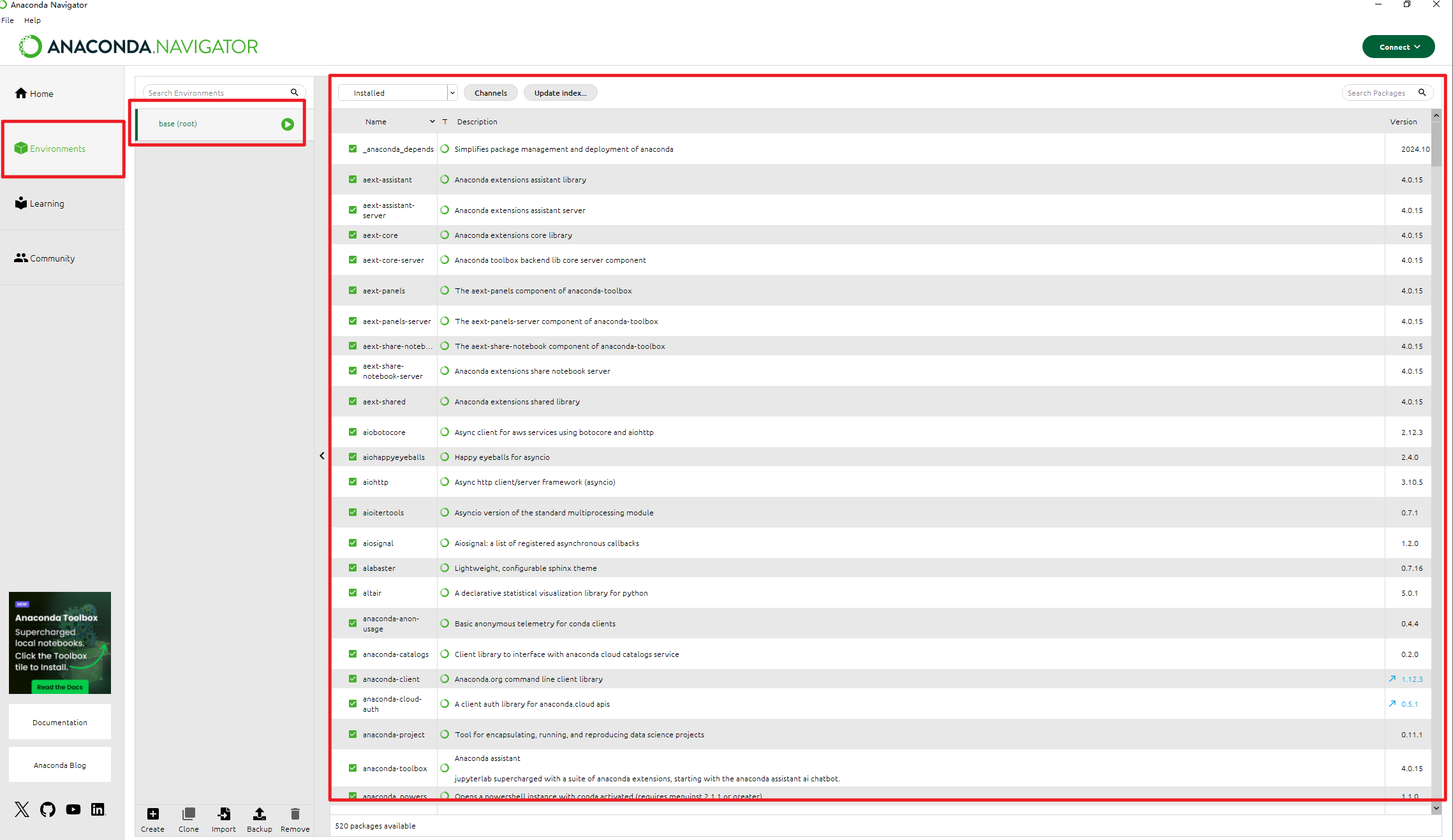The width and height of the screenshot is (1453, 840).
Task: Click the Clone environment icon
Action: tap(188, 814)
